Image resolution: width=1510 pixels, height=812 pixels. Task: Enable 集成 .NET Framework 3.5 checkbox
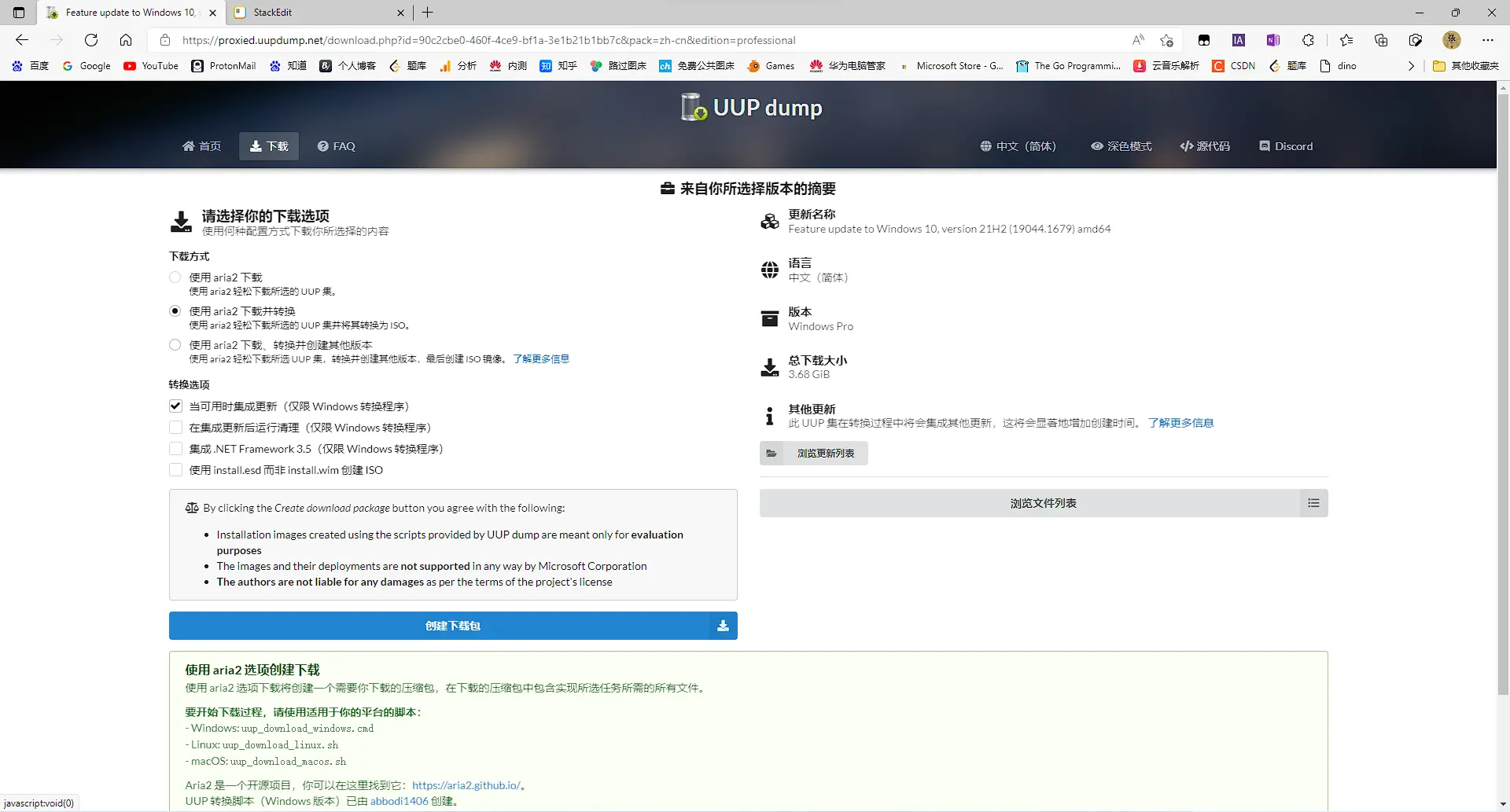(175, 449)
